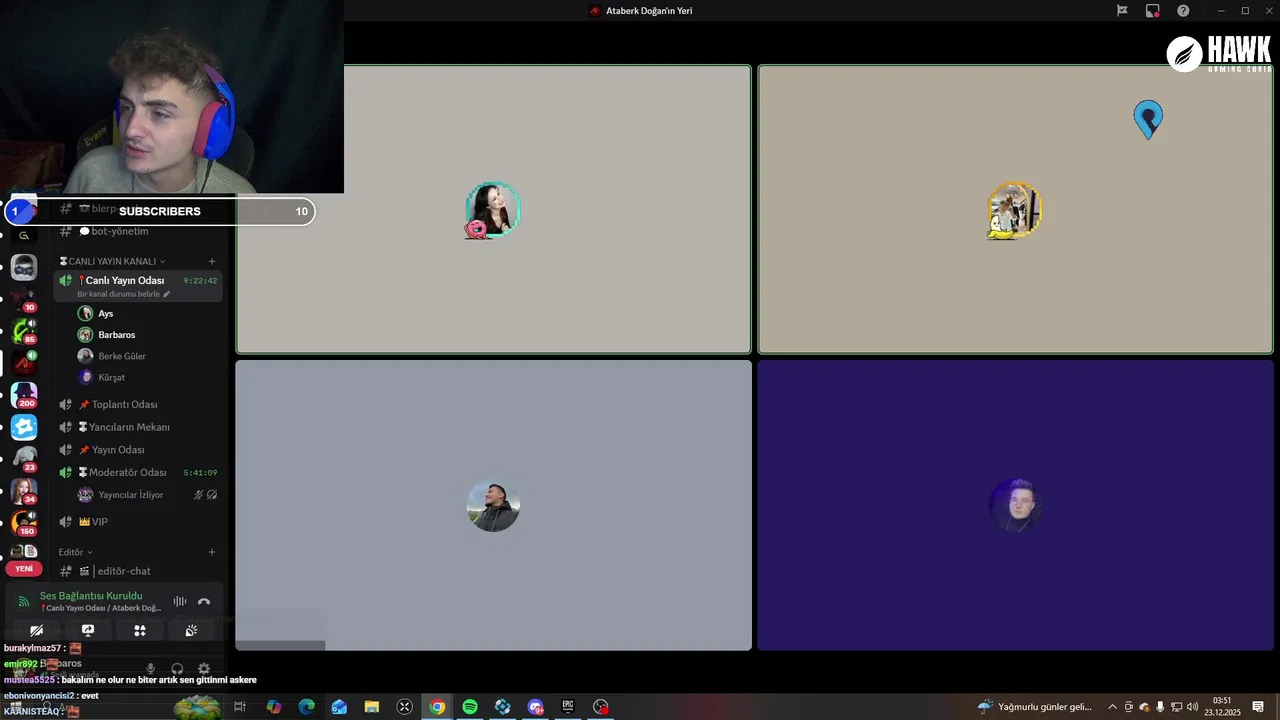Open the server with the 34 badge
The height and width of the screenshot is (720, 1280).
pos(24,490)
